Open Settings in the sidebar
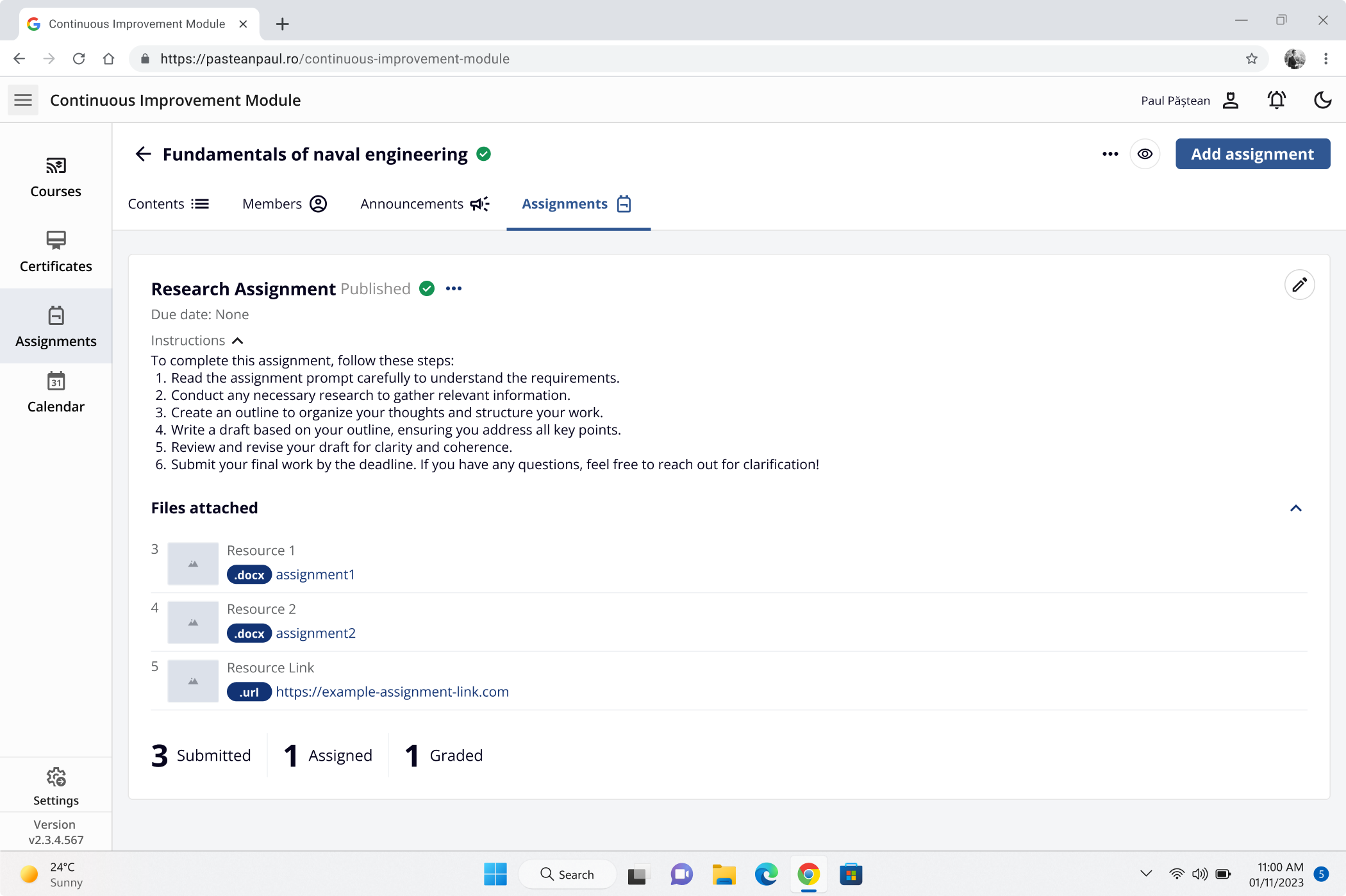The height and width of the screenshot is (896, 1346). click(56, 786)
